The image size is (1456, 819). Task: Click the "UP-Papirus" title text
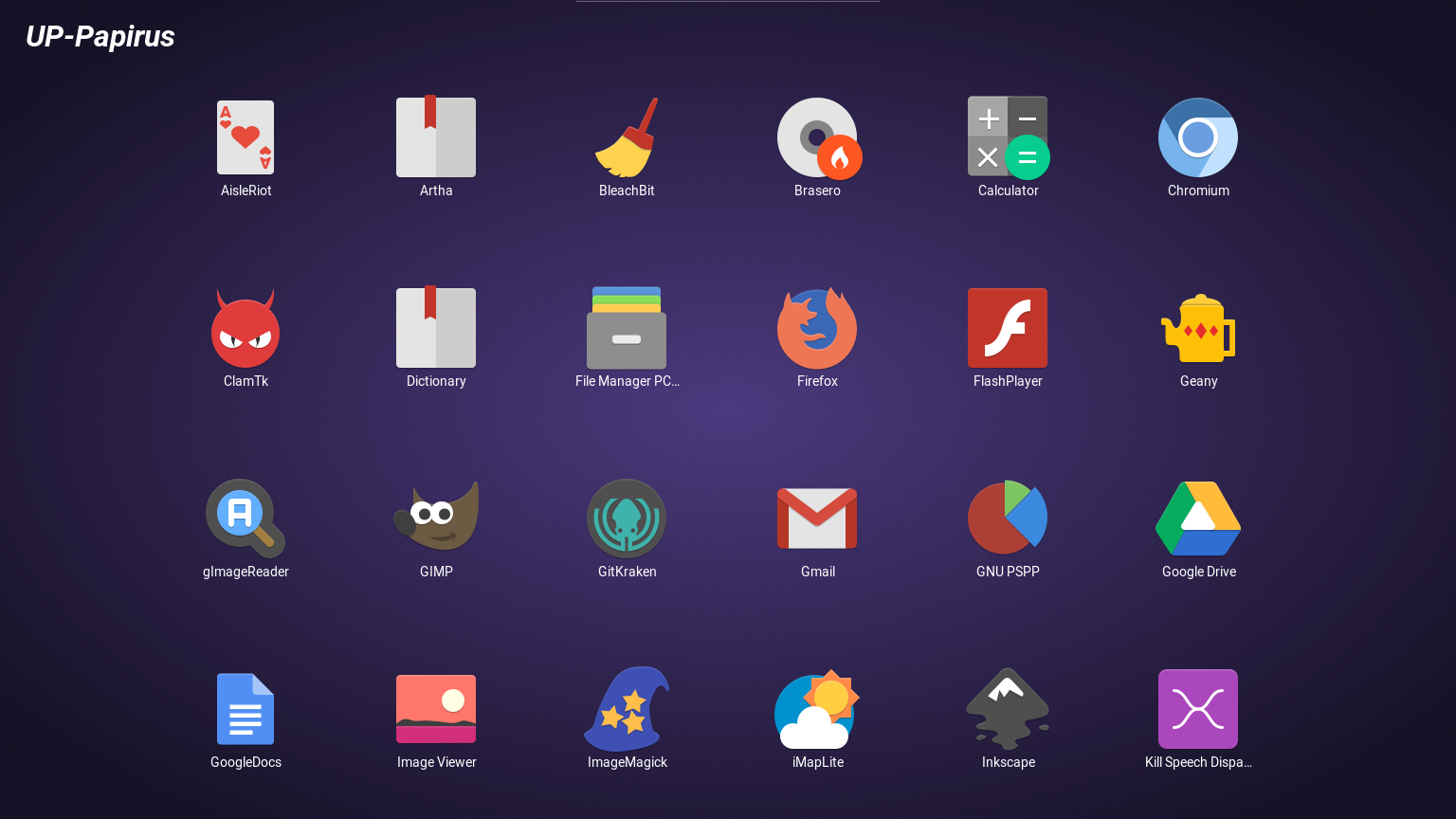[x=100, y=36]
